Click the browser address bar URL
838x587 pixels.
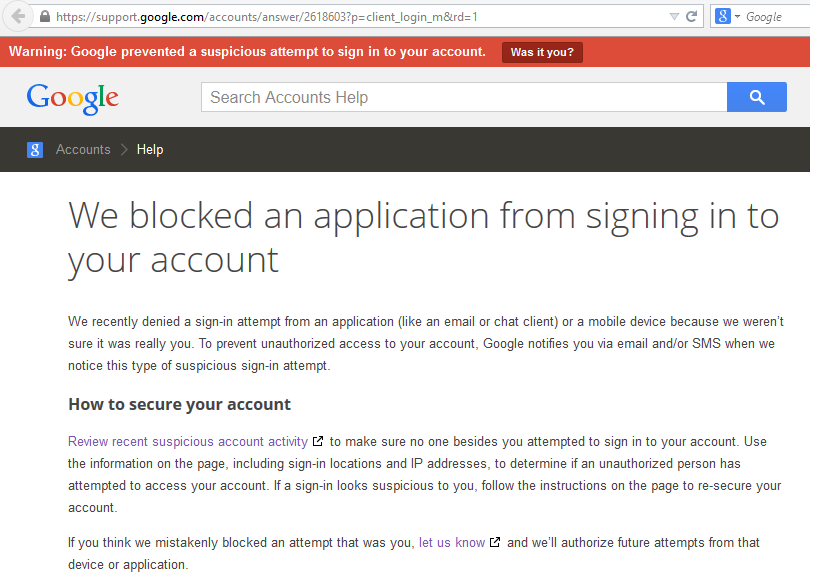tap(300, 17)
